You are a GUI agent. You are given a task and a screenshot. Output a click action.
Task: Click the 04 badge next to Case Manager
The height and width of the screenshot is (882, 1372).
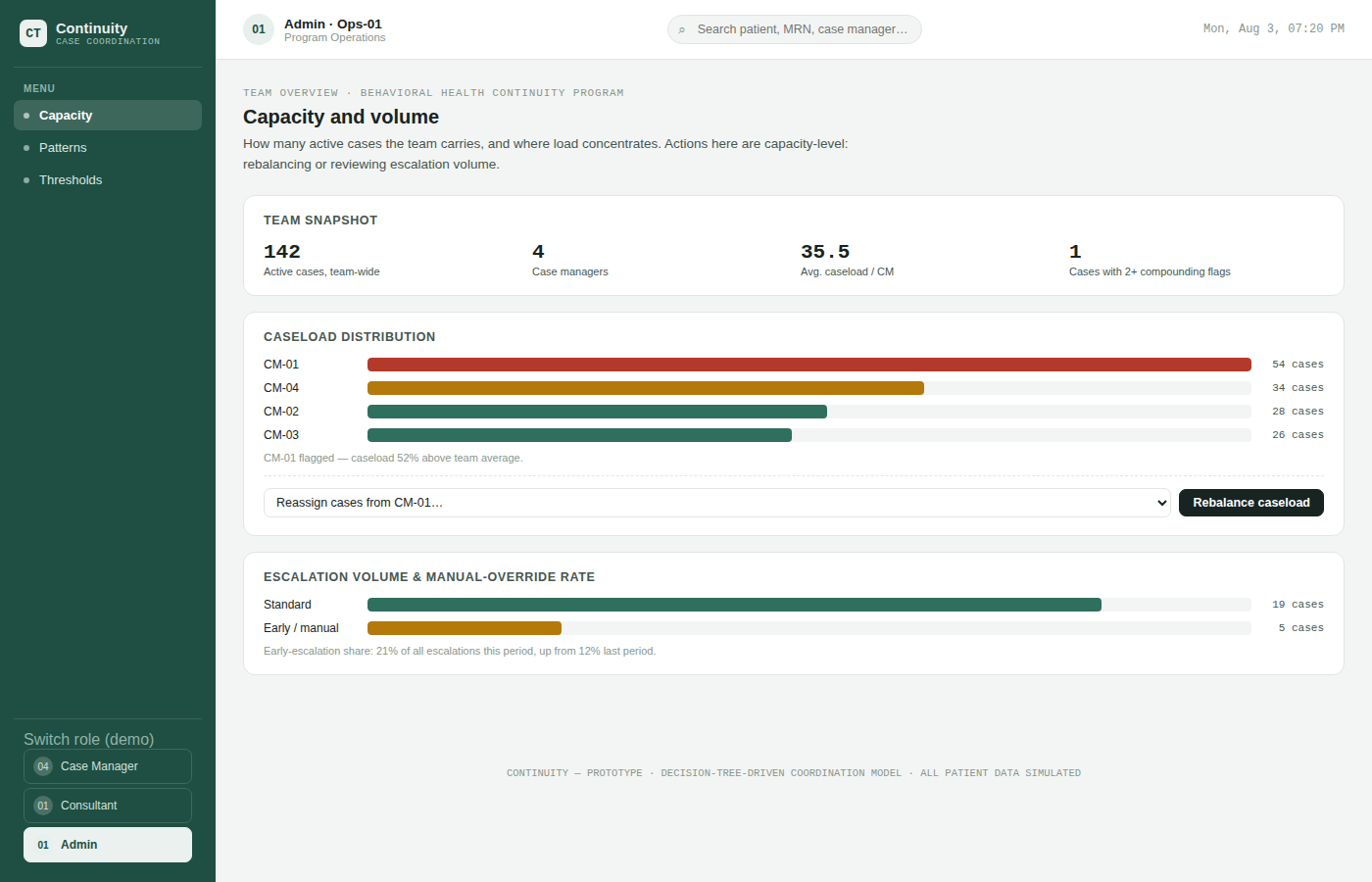click(43, 766)
